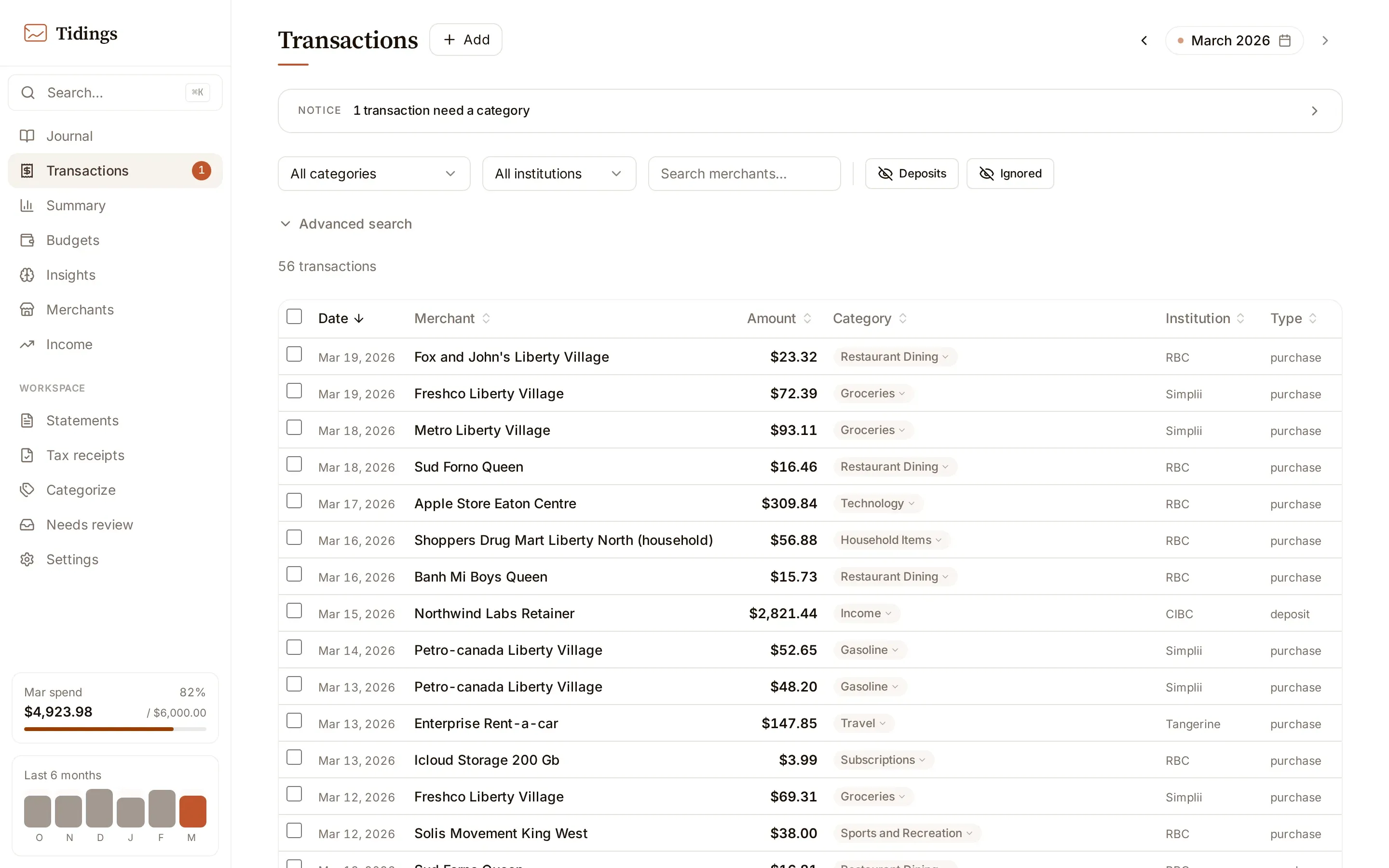Click the Search merchants input field

pos(745,174)
